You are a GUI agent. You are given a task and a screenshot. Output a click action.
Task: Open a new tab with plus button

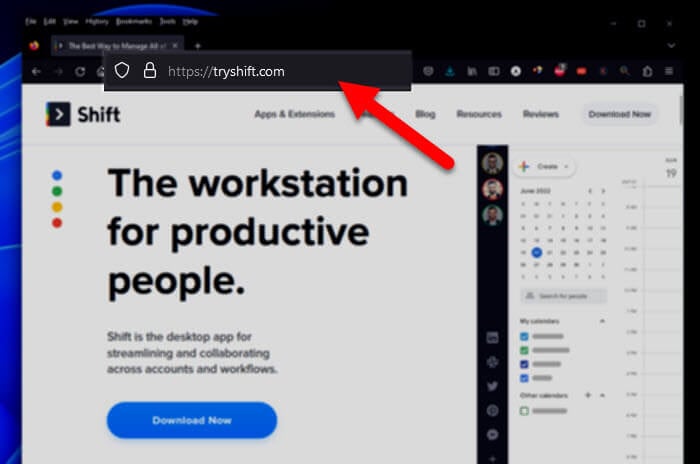click(198, 46)
